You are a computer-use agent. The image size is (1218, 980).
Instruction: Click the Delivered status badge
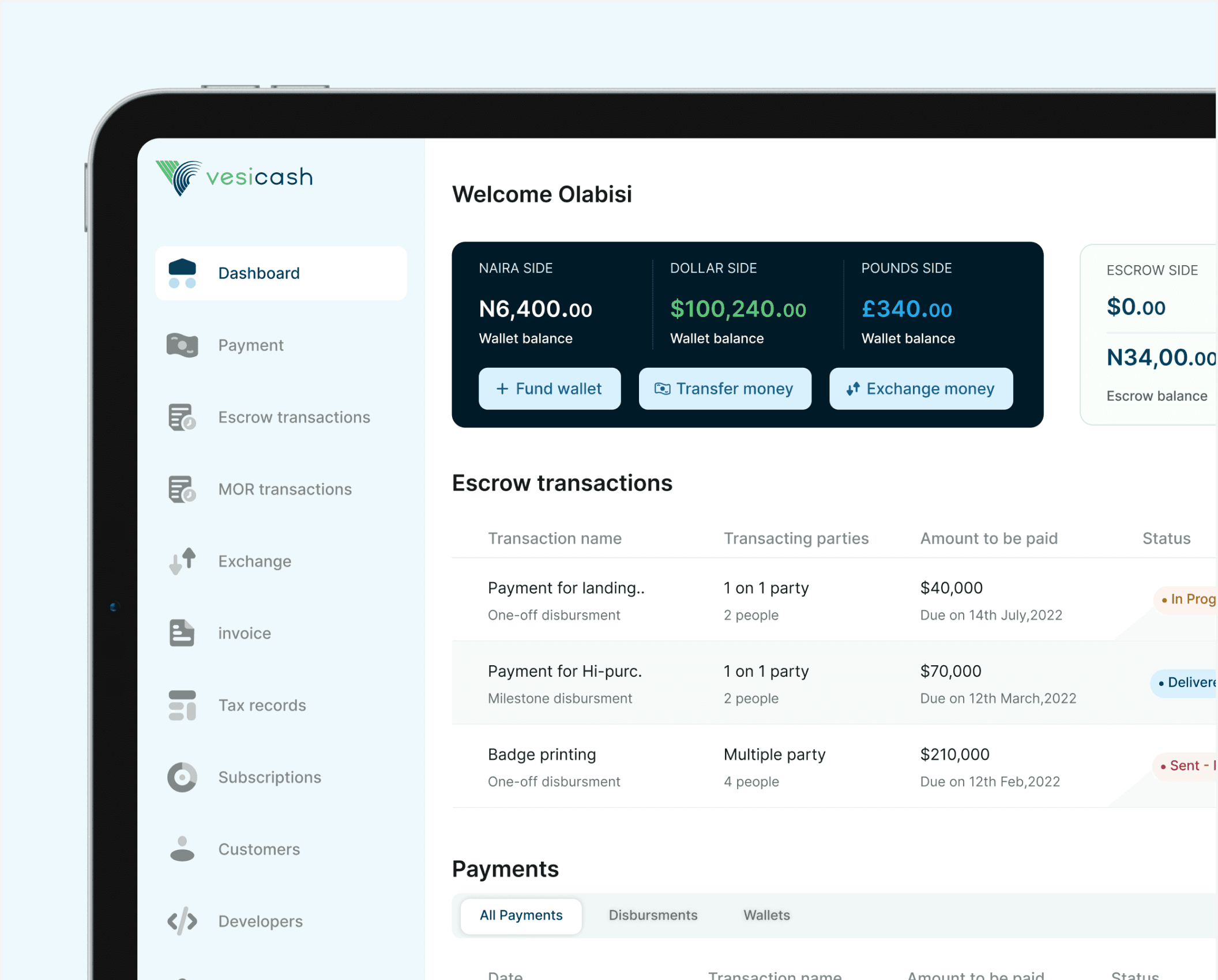click(x=1185, y=683)
